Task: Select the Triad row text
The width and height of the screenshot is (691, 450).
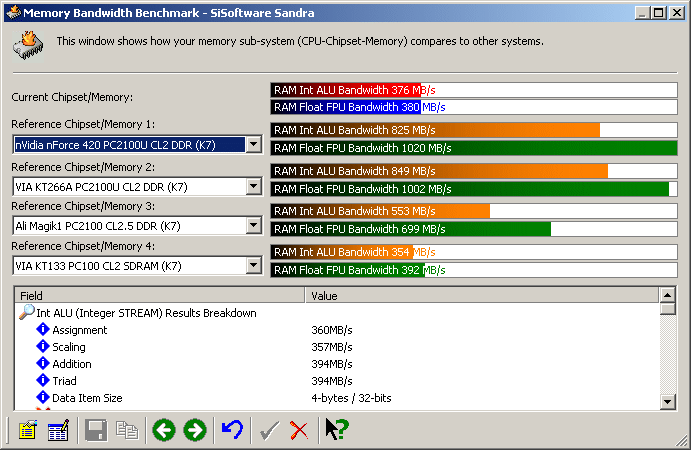Action: point(64,381)
